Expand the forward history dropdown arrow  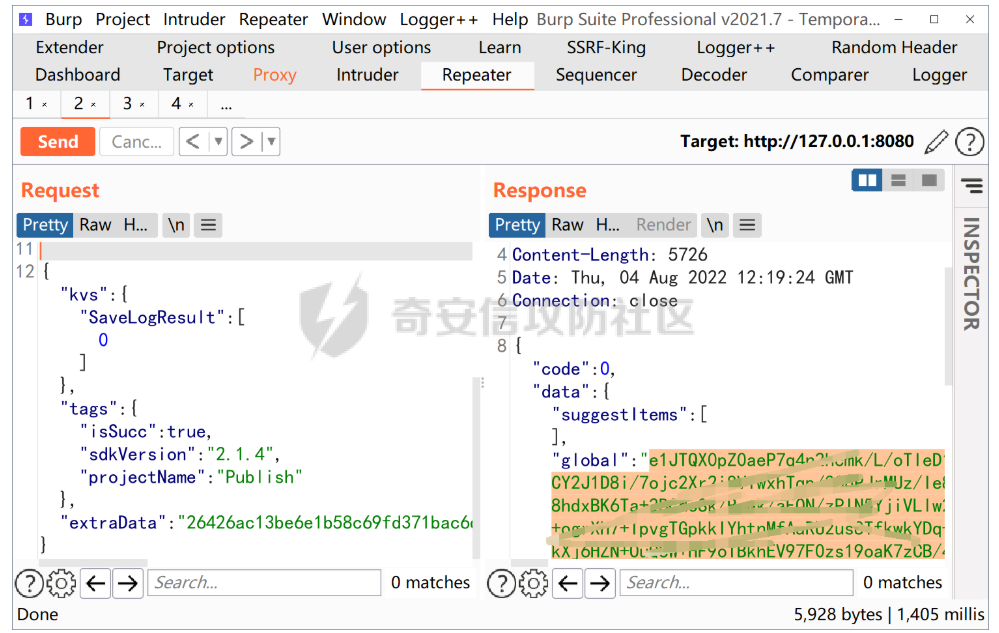coord(271,141)
